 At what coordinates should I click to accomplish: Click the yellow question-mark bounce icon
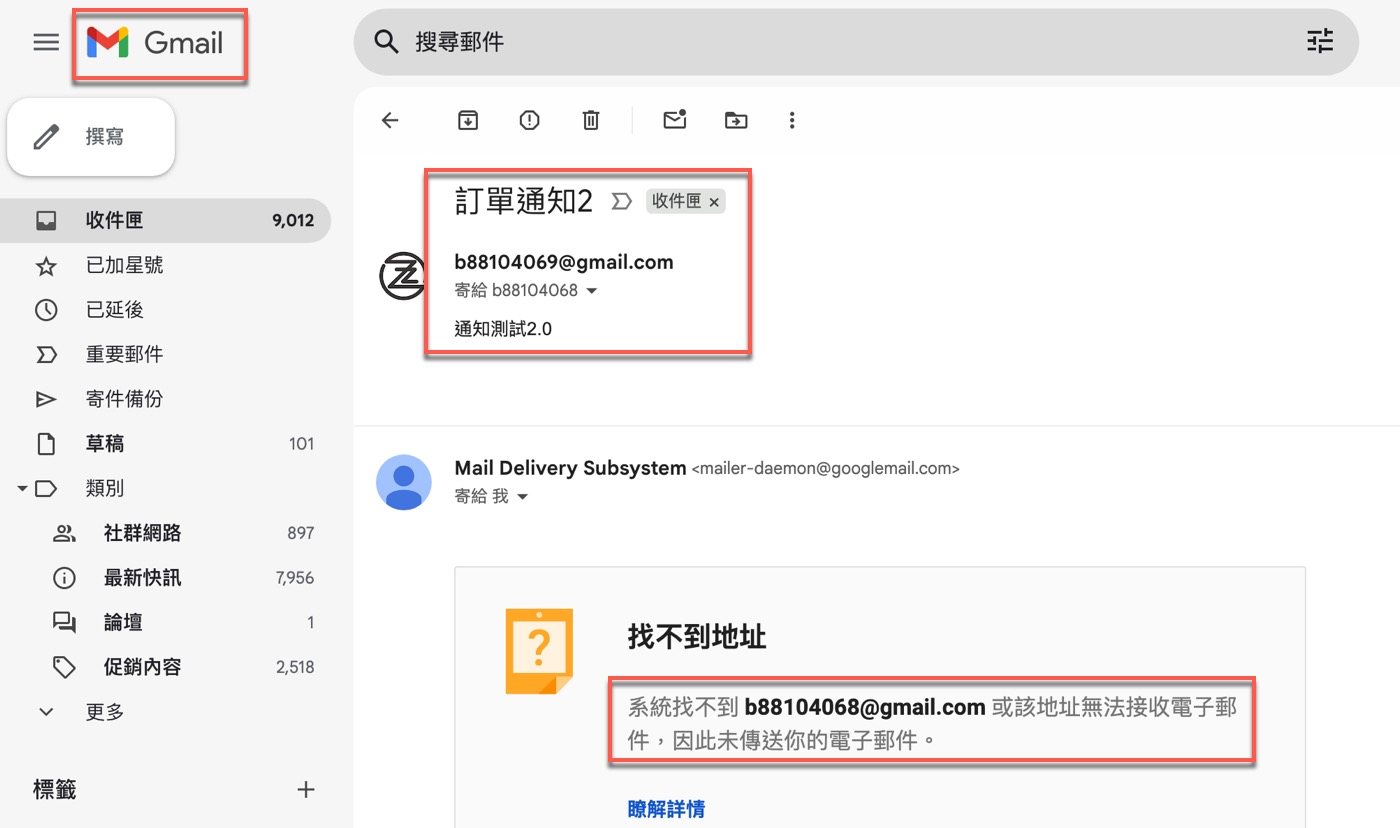(x=539, y=650)
